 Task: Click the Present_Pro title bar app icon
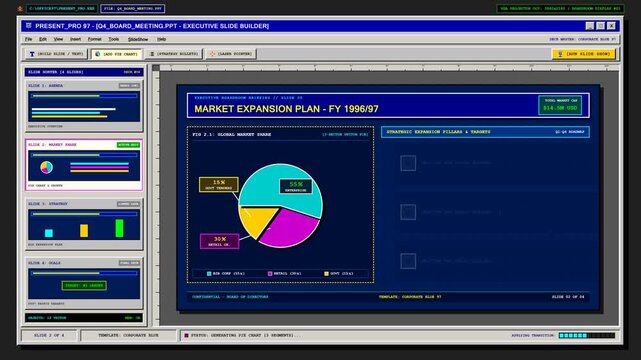(29, 26)
